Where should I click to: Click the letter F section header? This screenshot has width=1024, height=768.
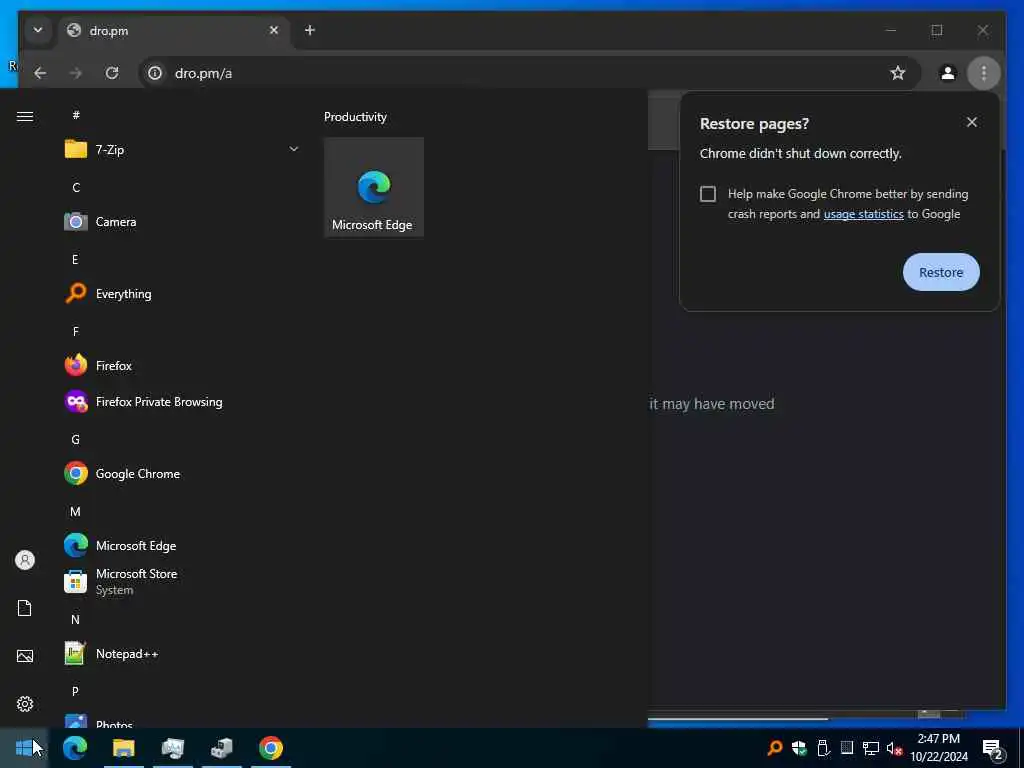[x=76, y=331]
